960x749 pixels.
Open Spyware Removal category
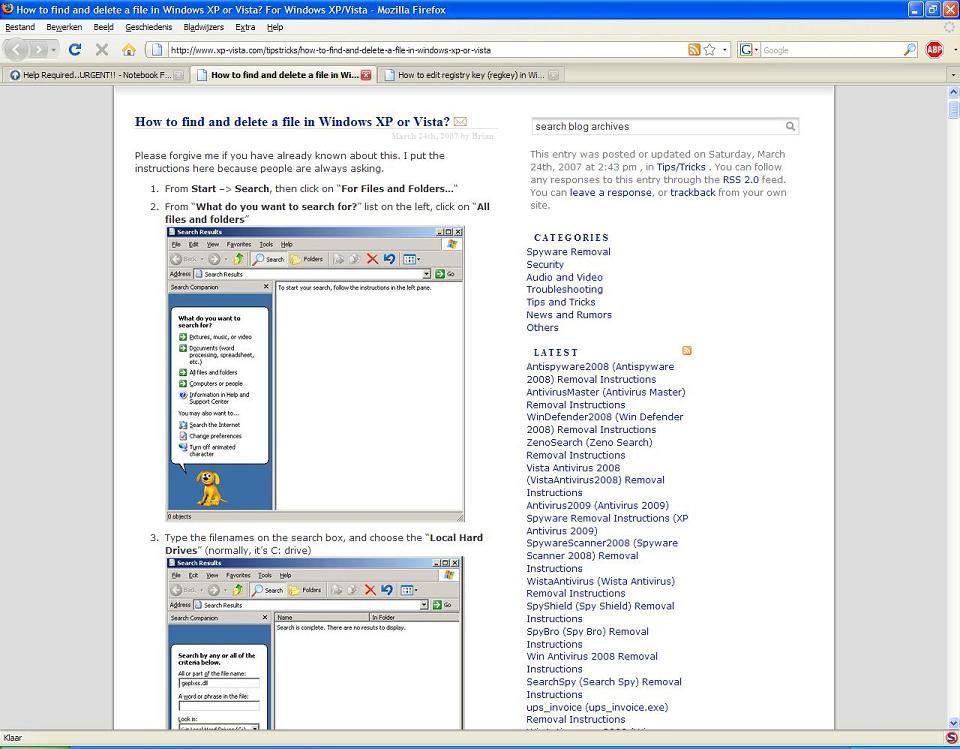pyautogui.click(x=568, y=252)
